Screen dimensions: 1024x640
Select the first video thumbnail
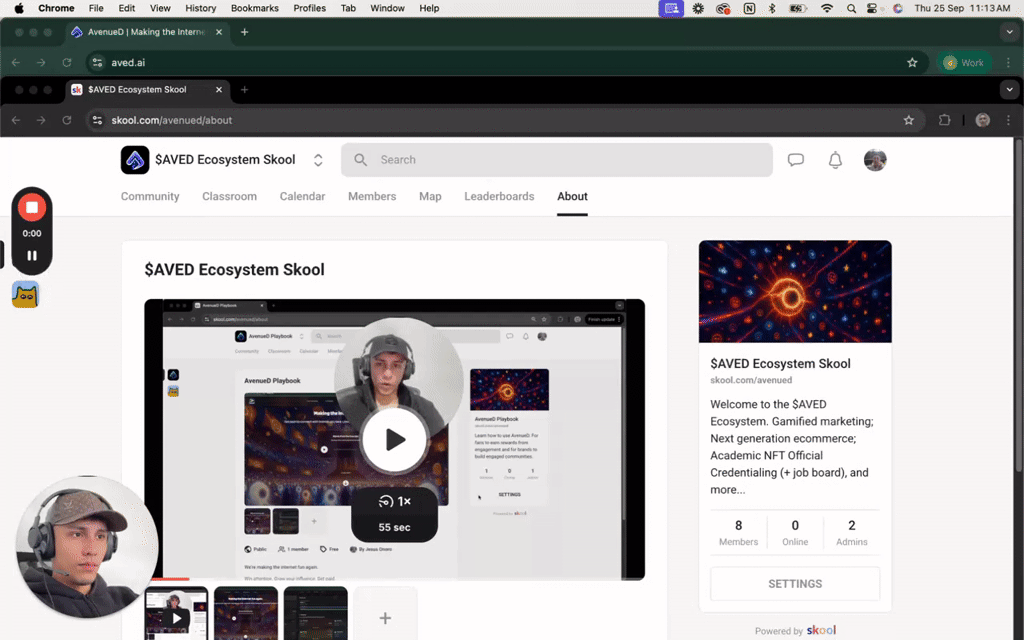coord(176,614)
